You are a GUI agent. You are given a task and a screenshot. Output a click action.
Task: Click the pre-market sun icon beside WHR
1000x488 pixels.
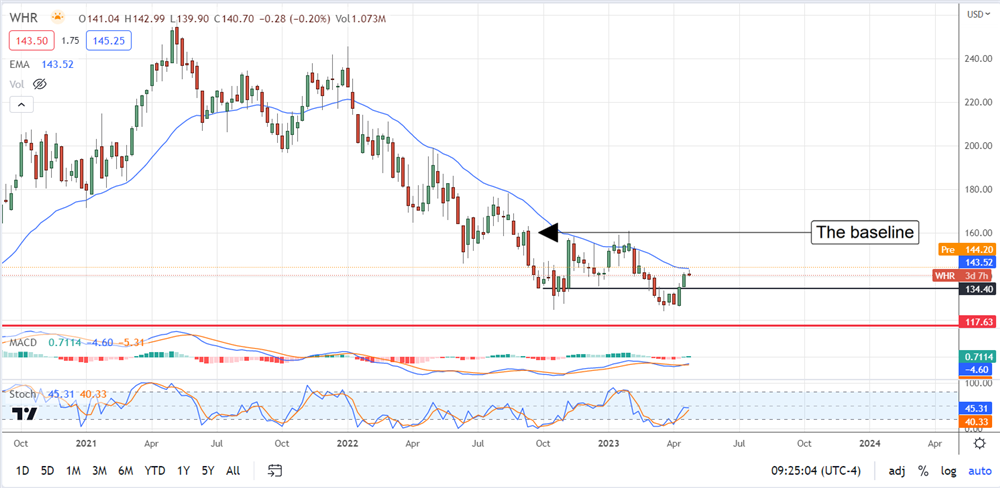59,17
